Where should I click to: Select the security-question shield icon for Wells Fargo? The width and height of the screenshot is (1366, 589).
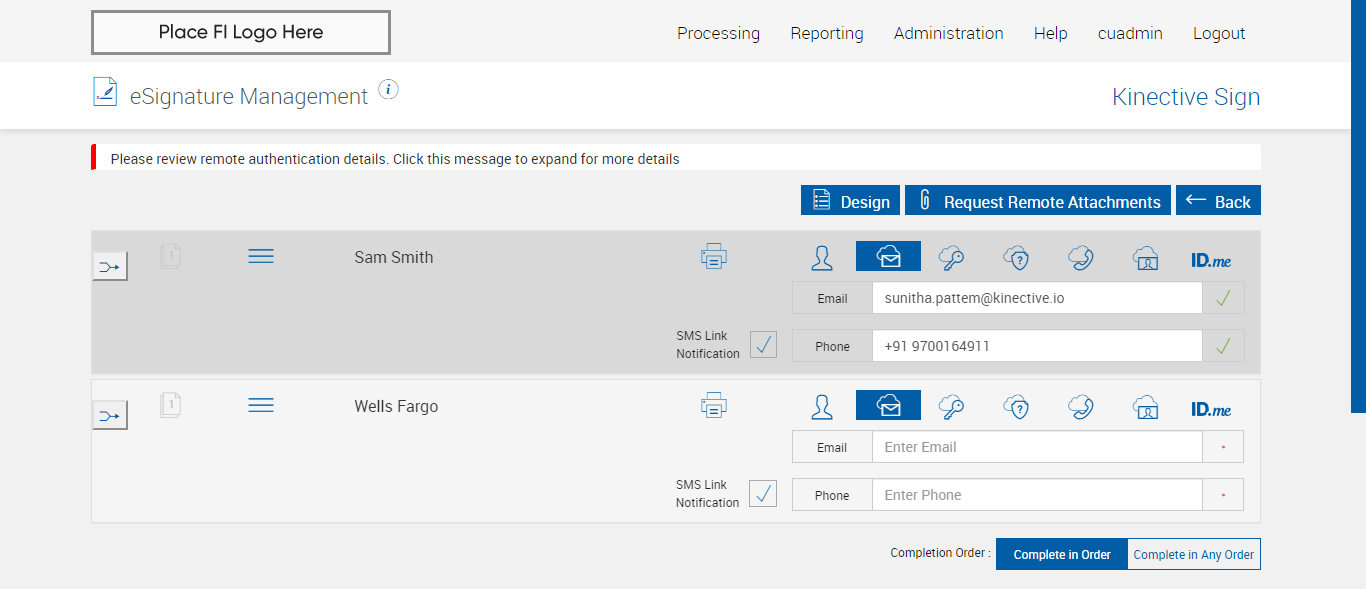(1016, 407)
